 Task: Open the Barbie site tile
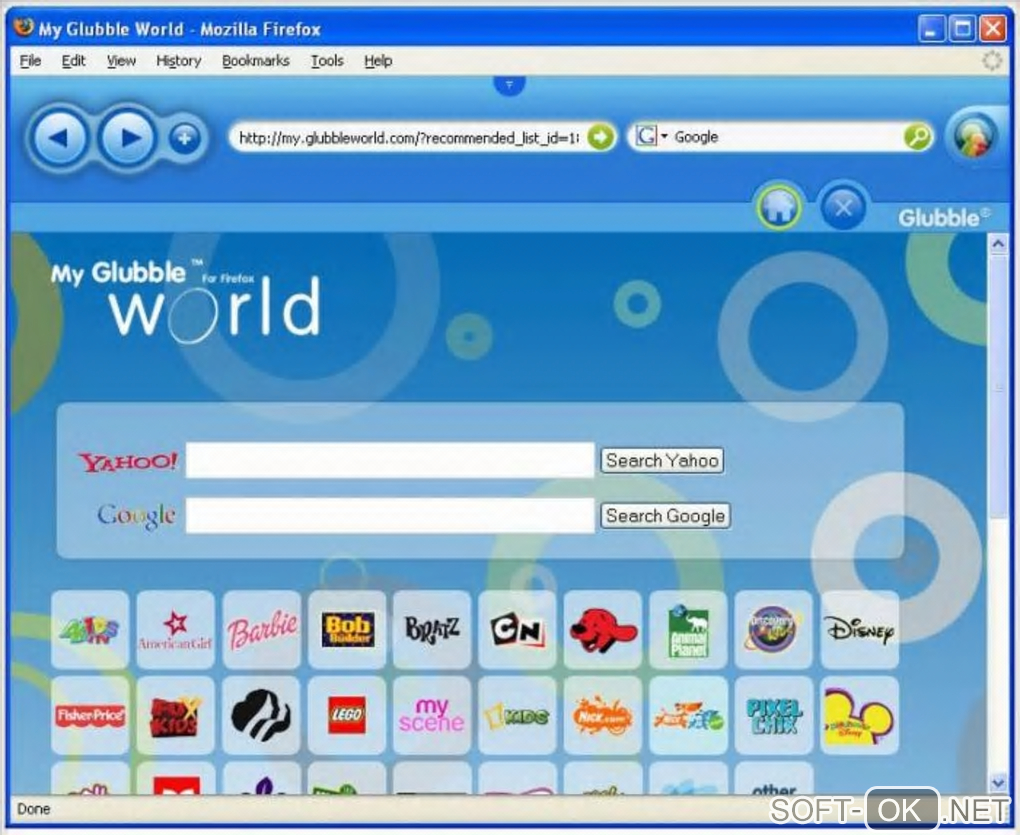click(262, 630)
